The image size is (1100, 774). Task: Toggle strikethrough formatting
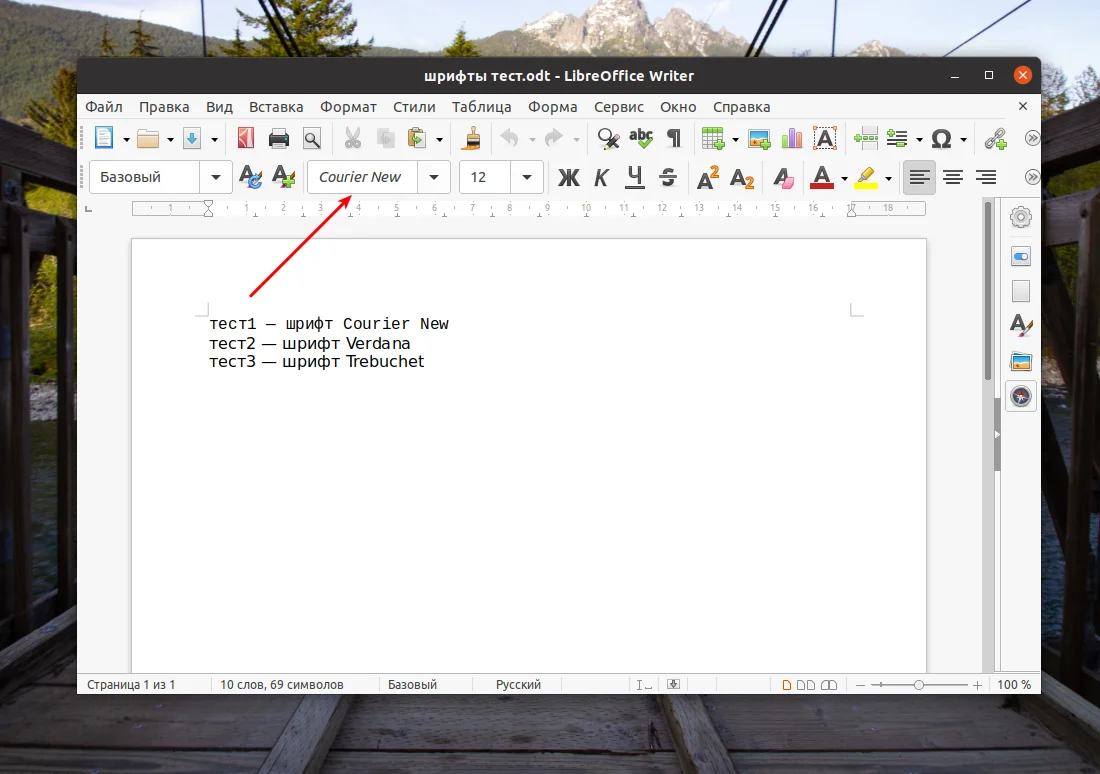(667, 177)
